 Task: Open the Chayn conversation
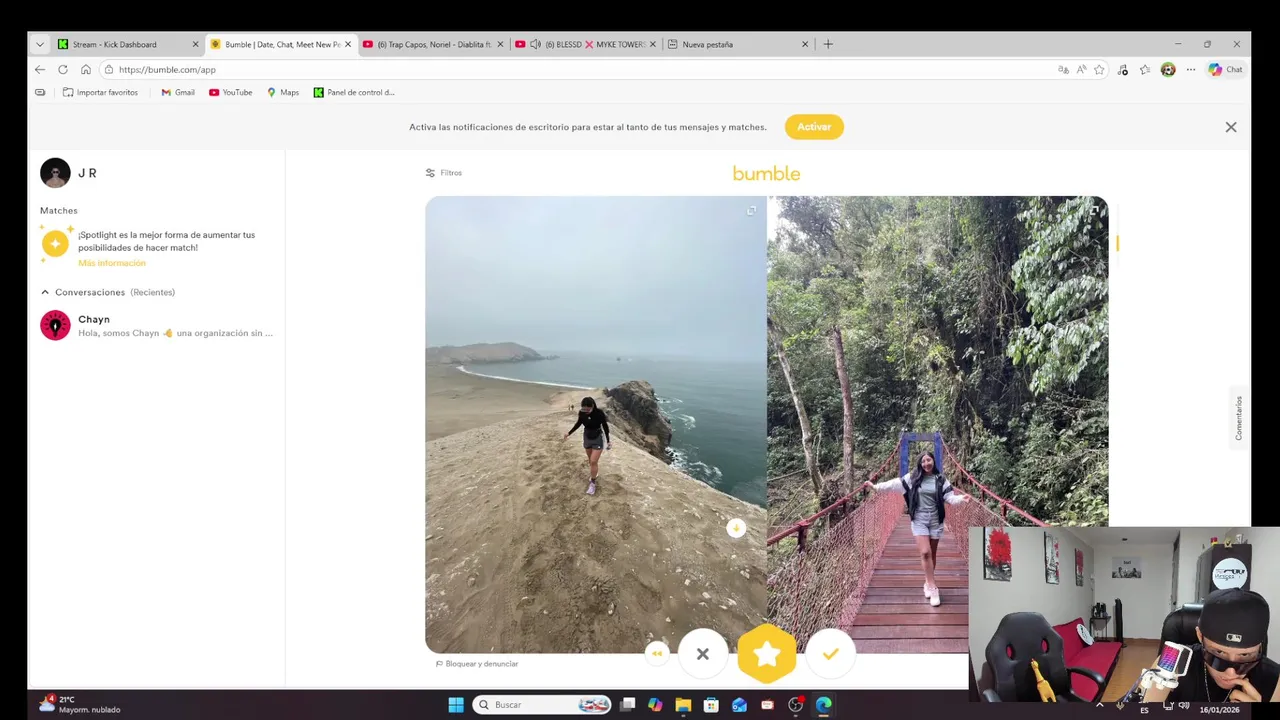point(157,326)
